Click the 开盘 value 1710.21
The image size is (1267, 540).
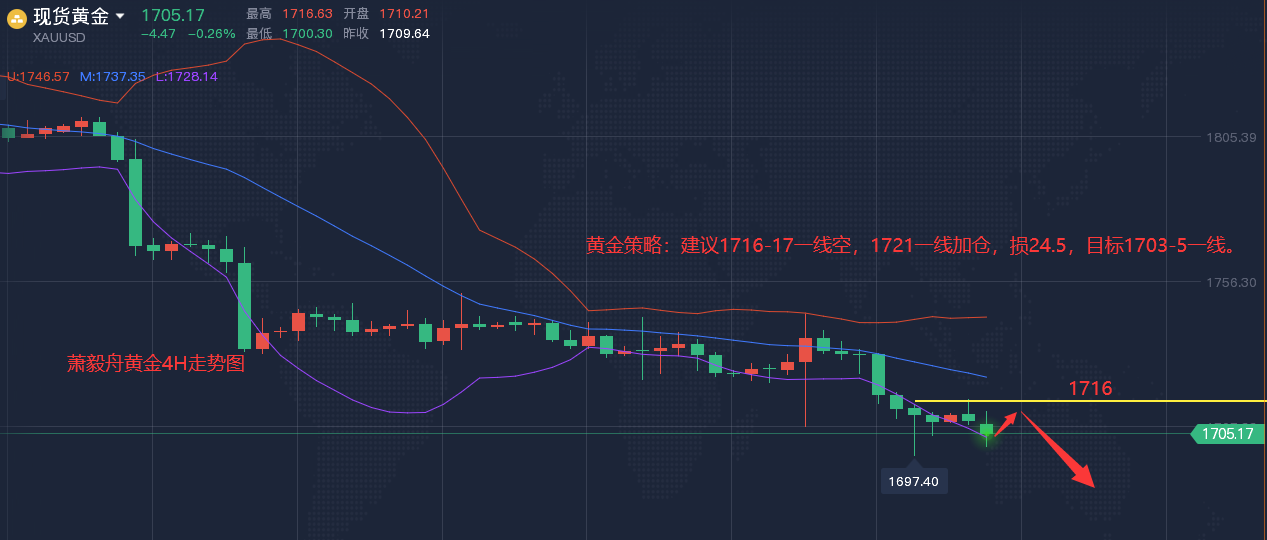pos(404,13)
